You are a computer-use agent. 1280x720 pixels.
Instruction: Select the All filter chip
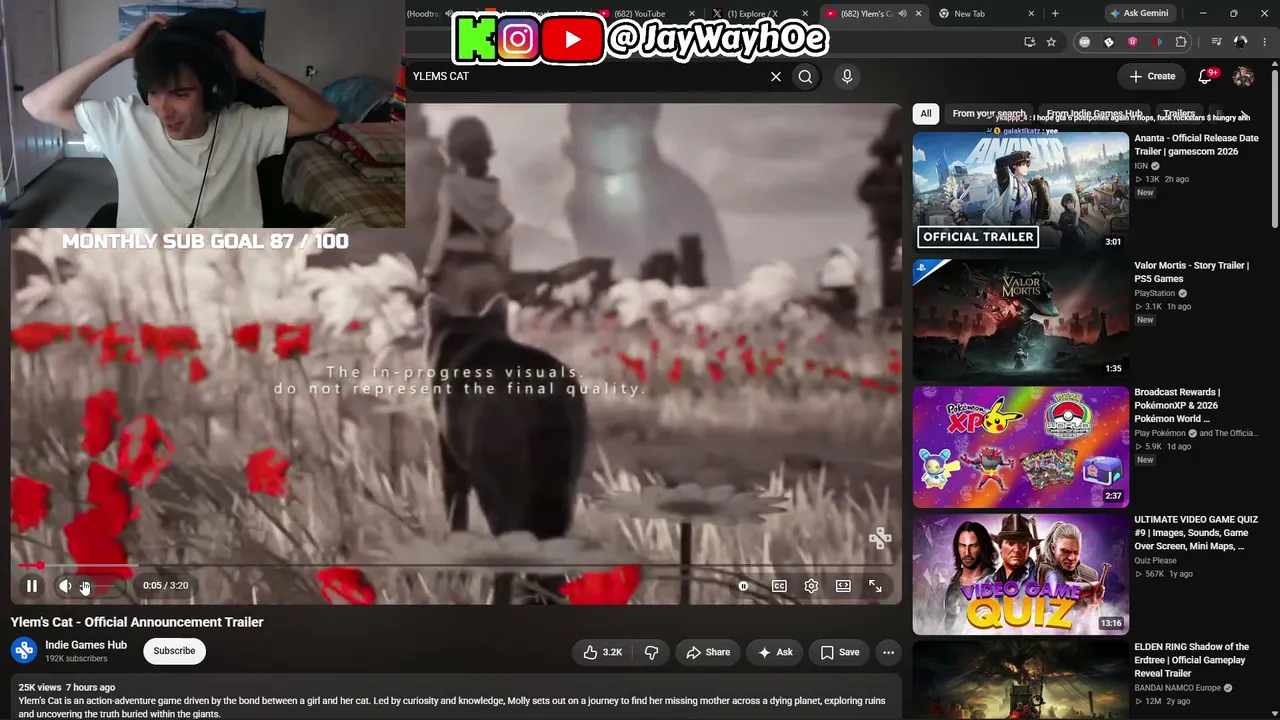[x=926, y=114]
